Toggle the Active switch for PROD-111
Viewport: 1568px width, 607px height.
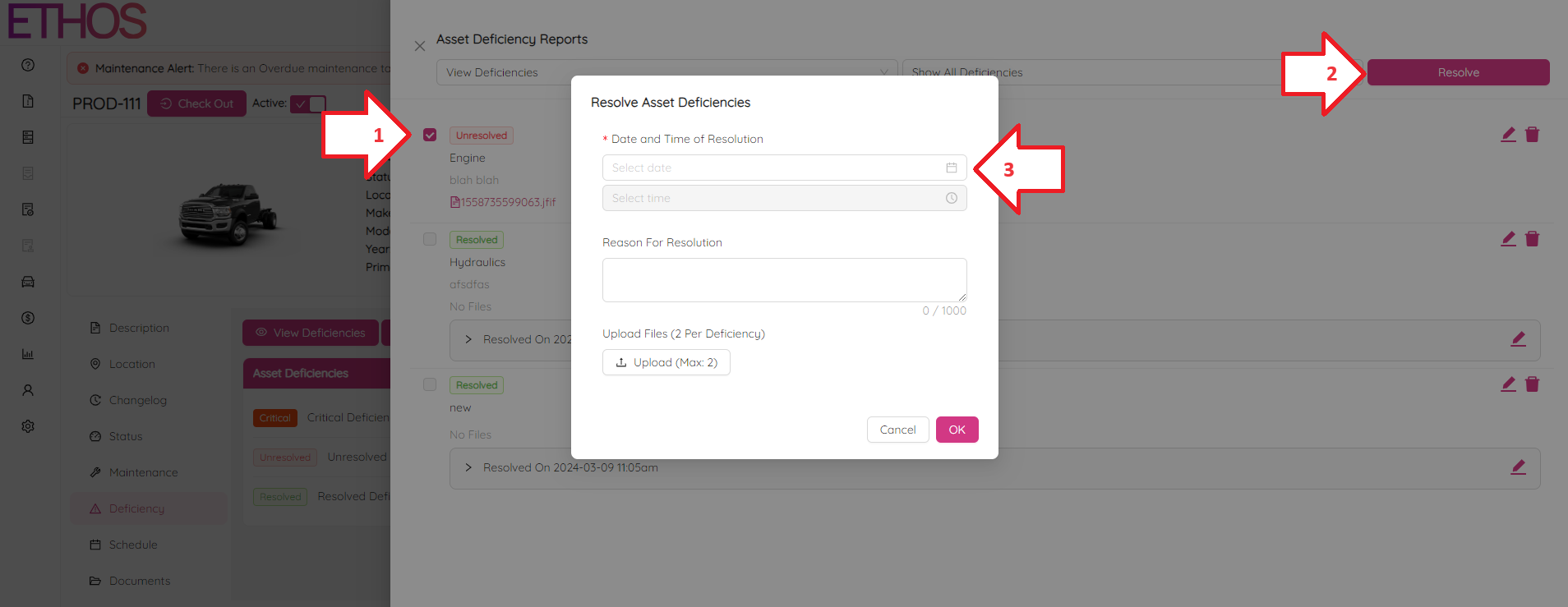[x=308, y=103]
